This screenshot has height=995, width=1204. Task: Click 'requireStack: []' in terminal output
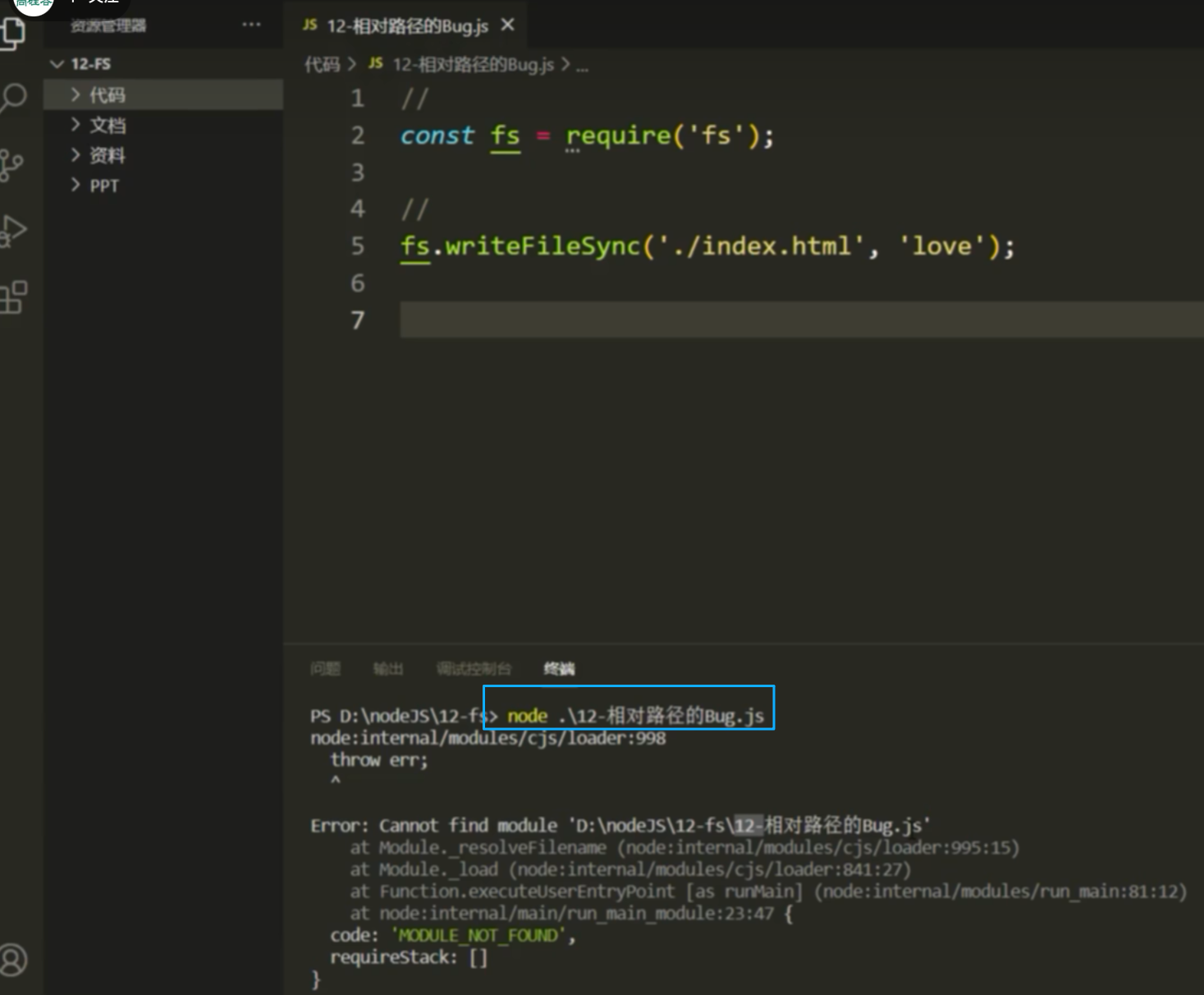pyautogui.click(x=409, y=957)
